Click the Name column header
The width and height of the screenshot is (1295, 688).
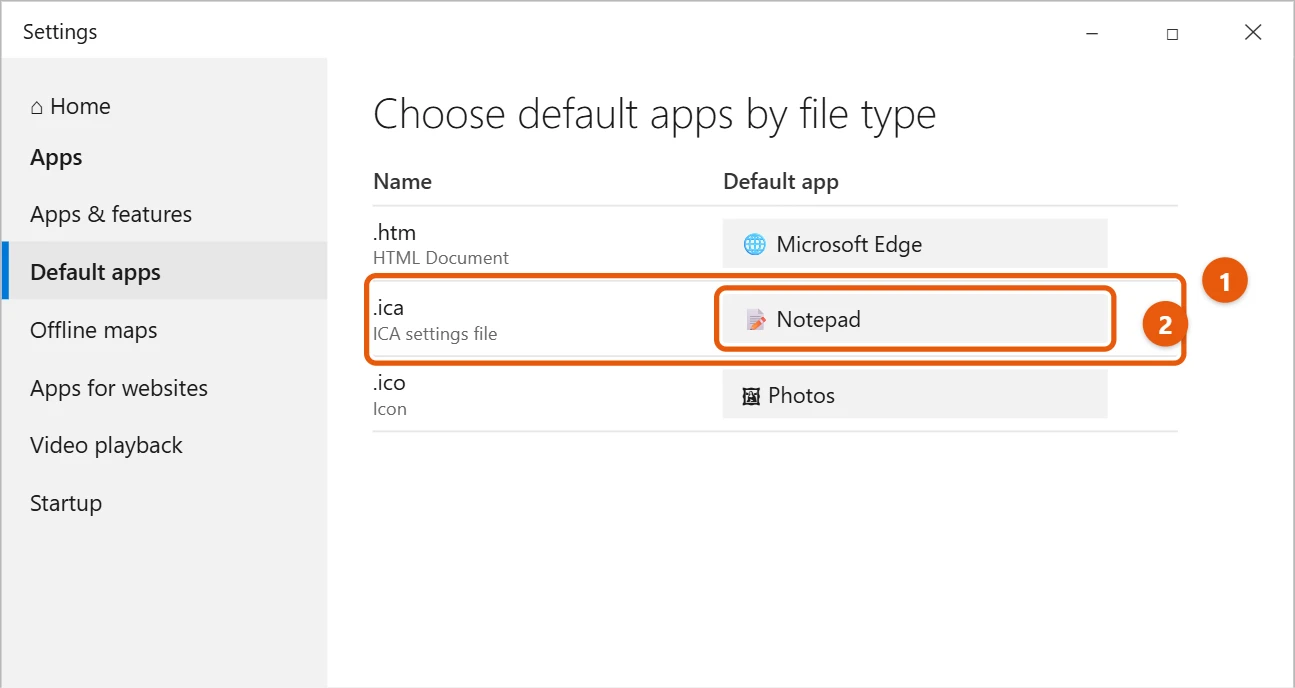402,181
